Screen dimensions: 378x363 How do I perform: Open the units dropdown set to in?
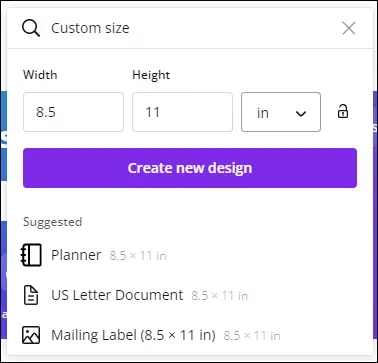[281, 112]
